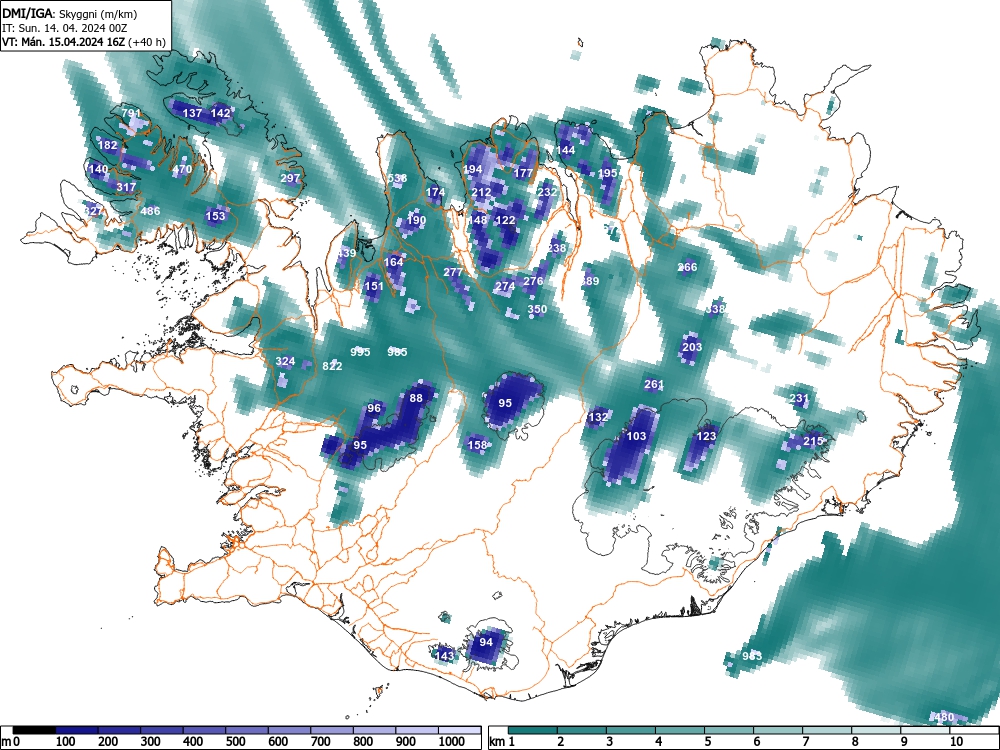Screen dimensions: 1000x750
Task: Click the pale lavender legend swatch between 900 and 1000 m
Action: click(417, 730)
